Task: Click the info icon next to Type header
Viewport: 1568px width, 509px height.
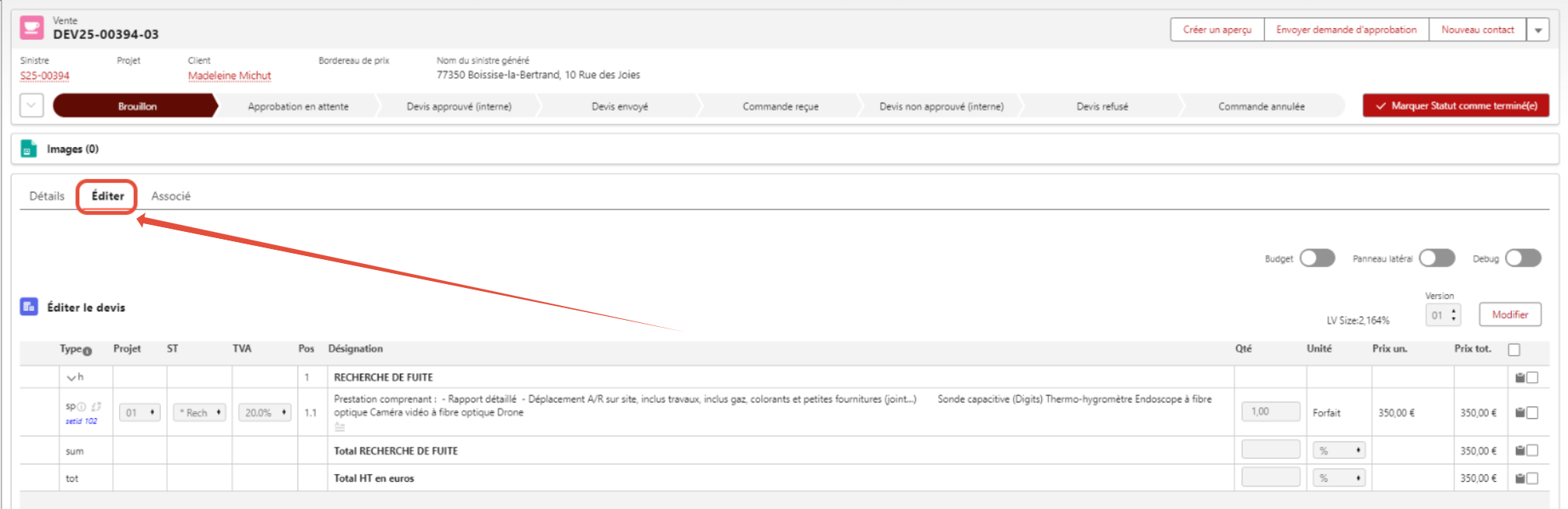Action: [87, 350]
